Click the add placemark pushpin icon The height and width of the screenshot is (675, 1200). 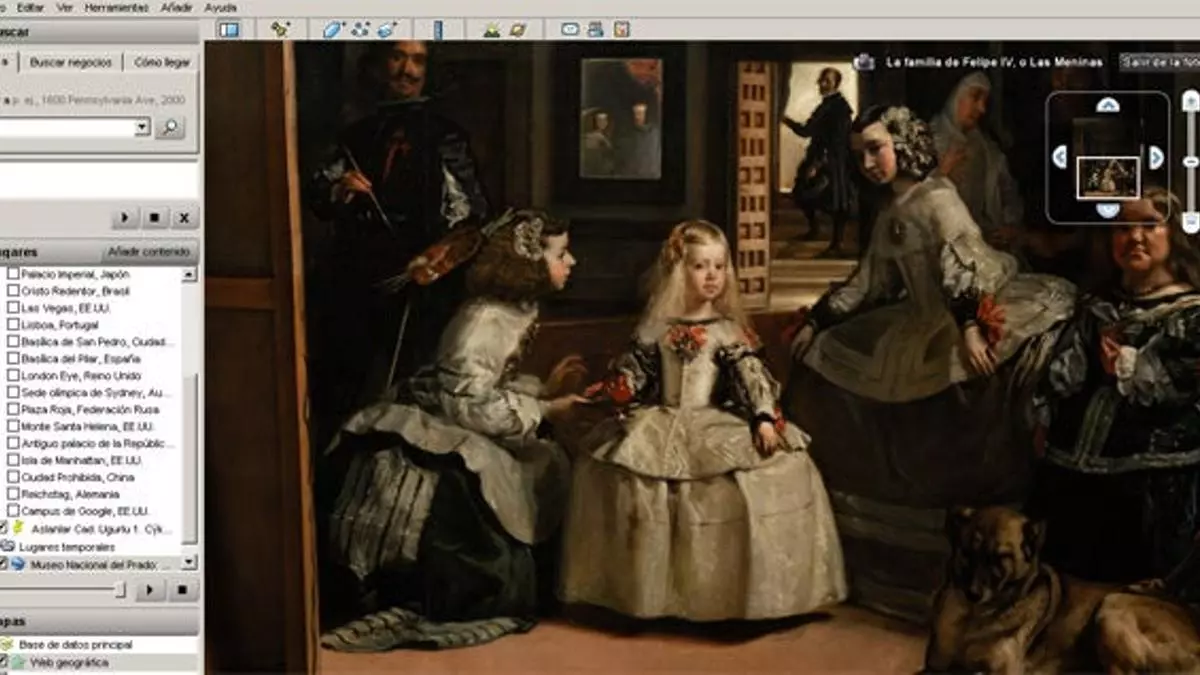coord(281,29)
